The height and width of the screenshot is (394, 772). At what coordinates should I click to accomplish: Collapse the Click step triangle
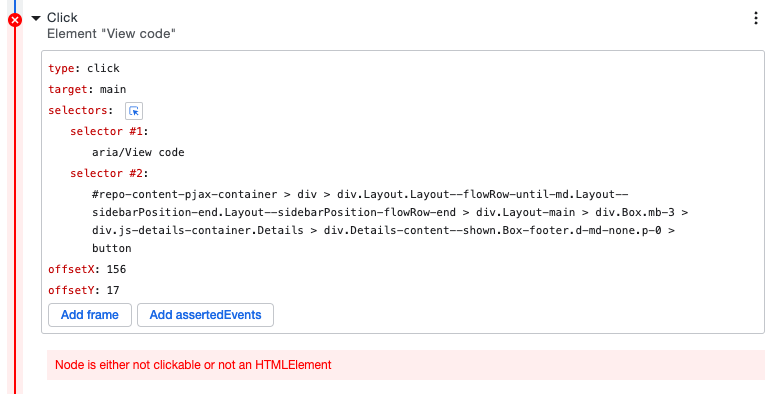point(35,18)
